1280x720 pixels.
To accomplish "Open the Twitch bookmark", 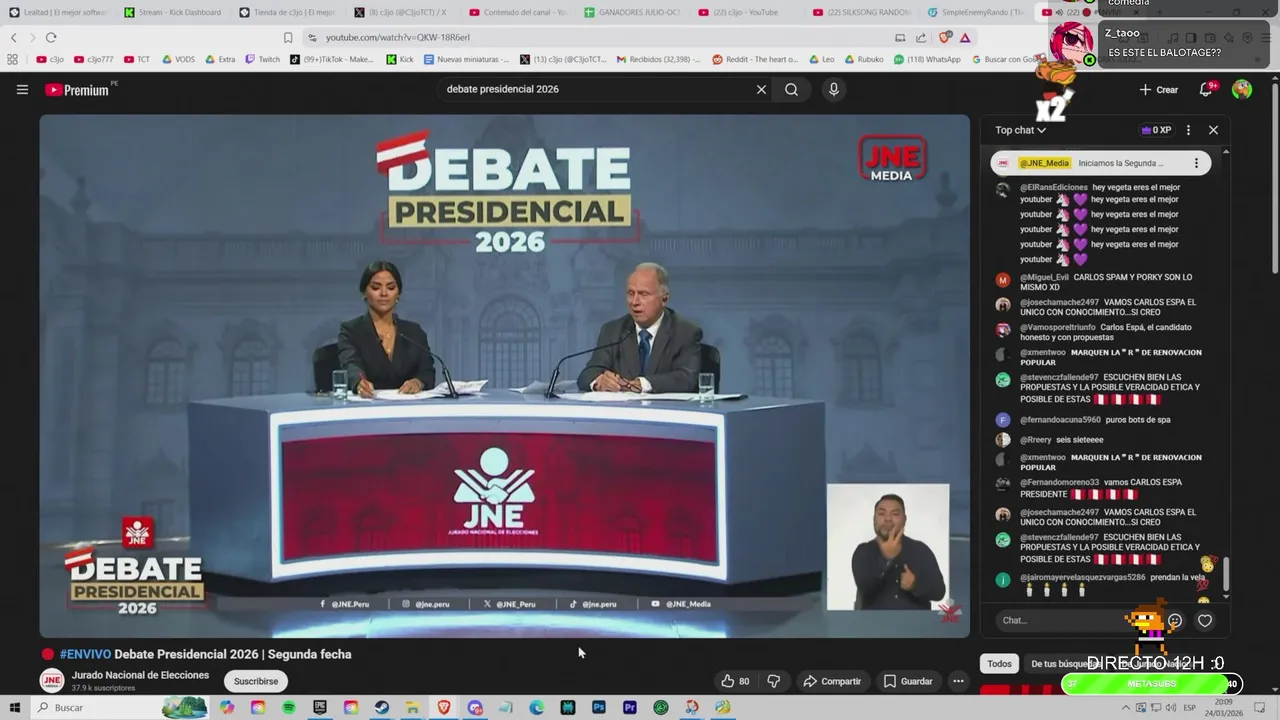I will [262, 59].
